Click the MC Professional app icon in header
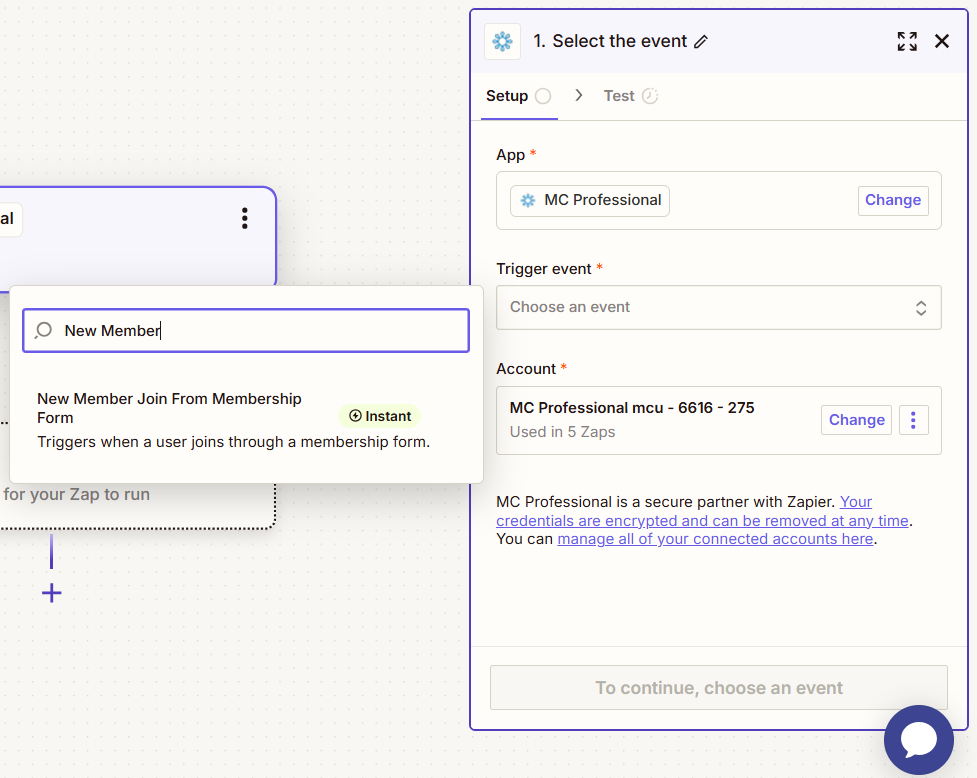 coord(502,42)
